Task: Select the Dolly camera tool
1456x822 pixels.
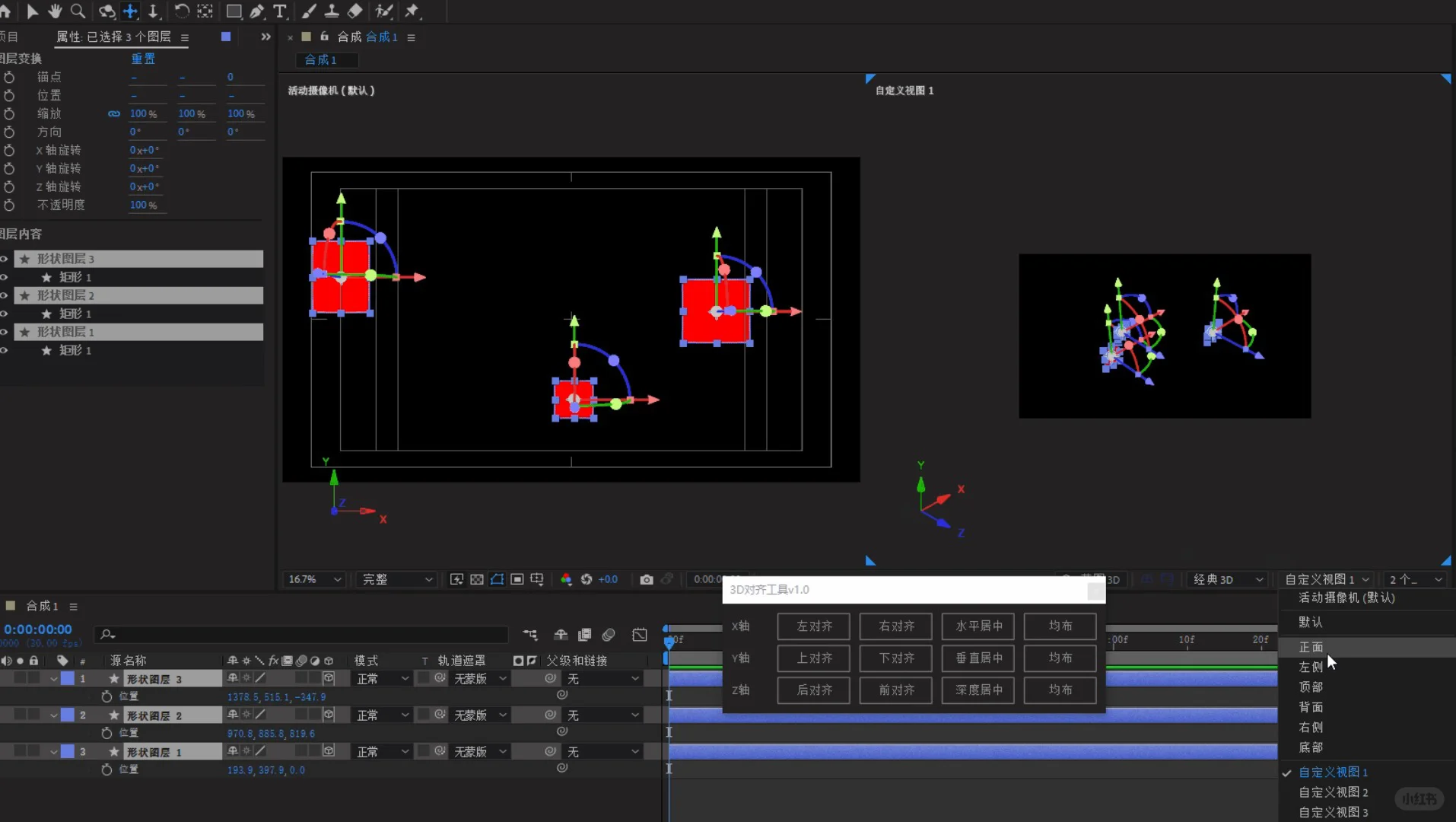Action: point(154,11)
